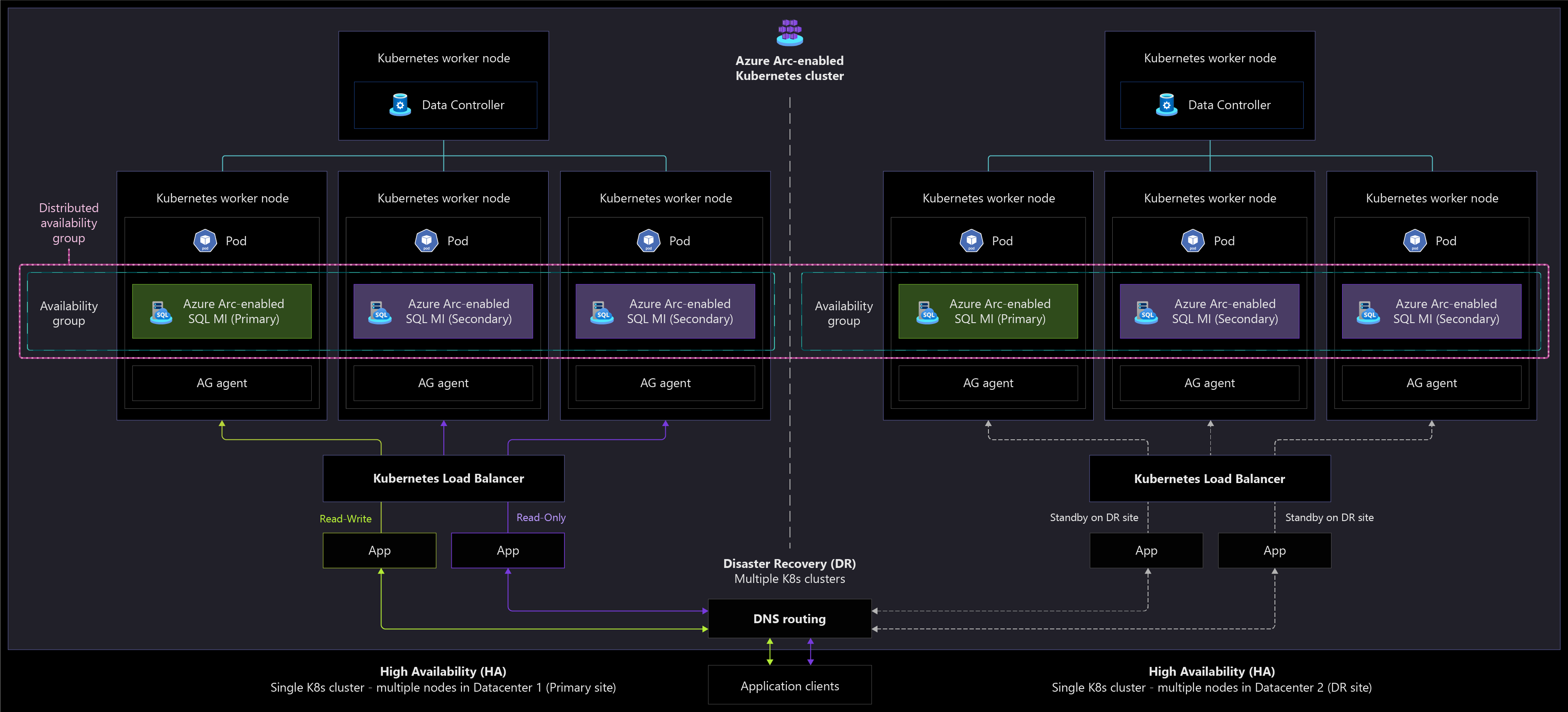Select Pod icon in Datacenter 1 node nearest the center divider
This screenshot has height=712, width=1568.
point(649,241)
